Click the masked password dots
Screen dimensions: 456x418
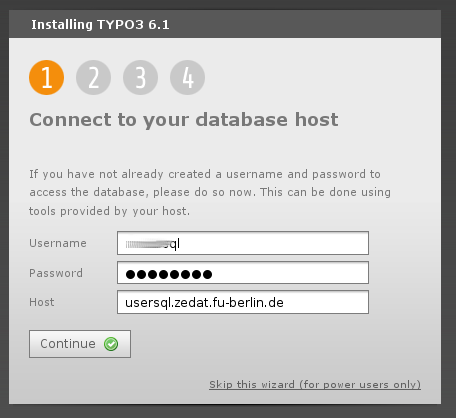point(169,274)
